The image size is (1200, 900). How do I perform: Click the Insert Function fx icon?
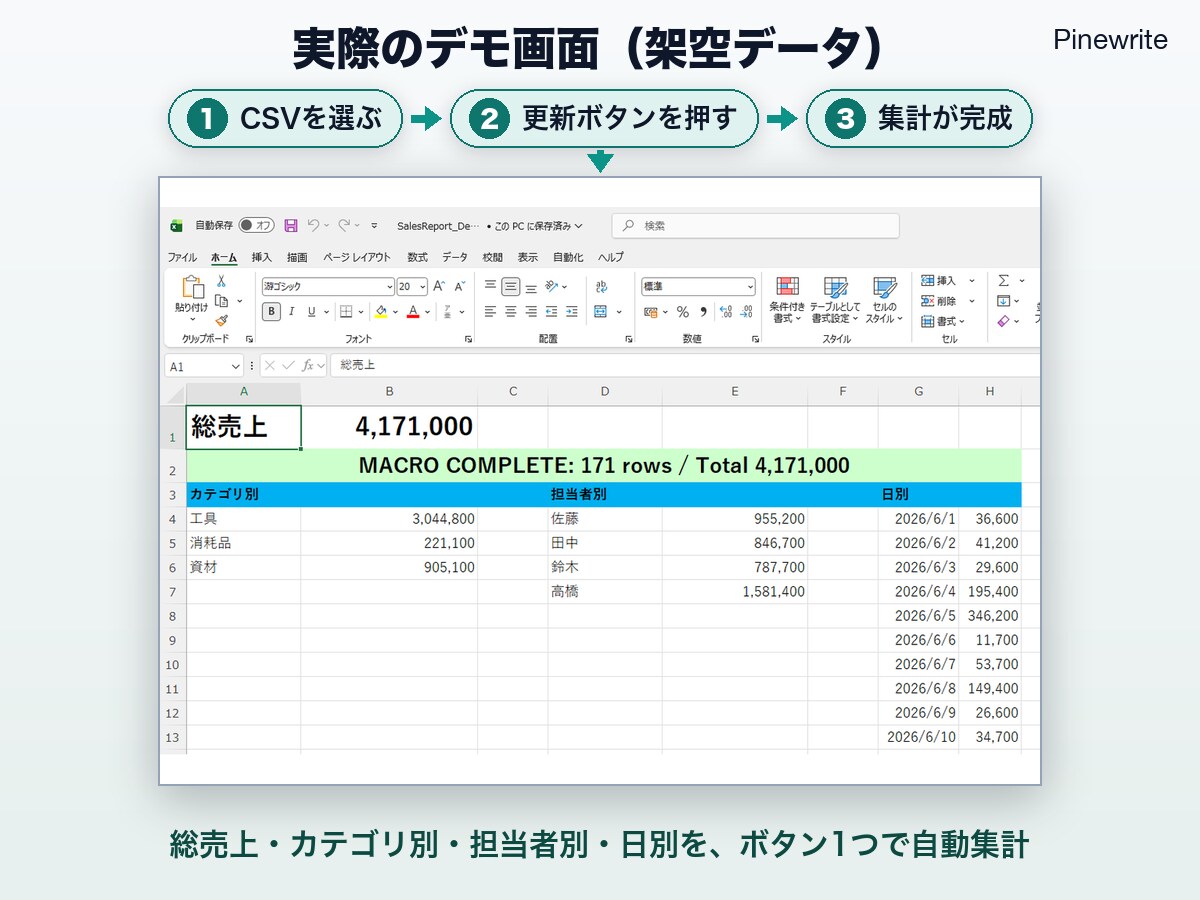(x=309, y=366)
